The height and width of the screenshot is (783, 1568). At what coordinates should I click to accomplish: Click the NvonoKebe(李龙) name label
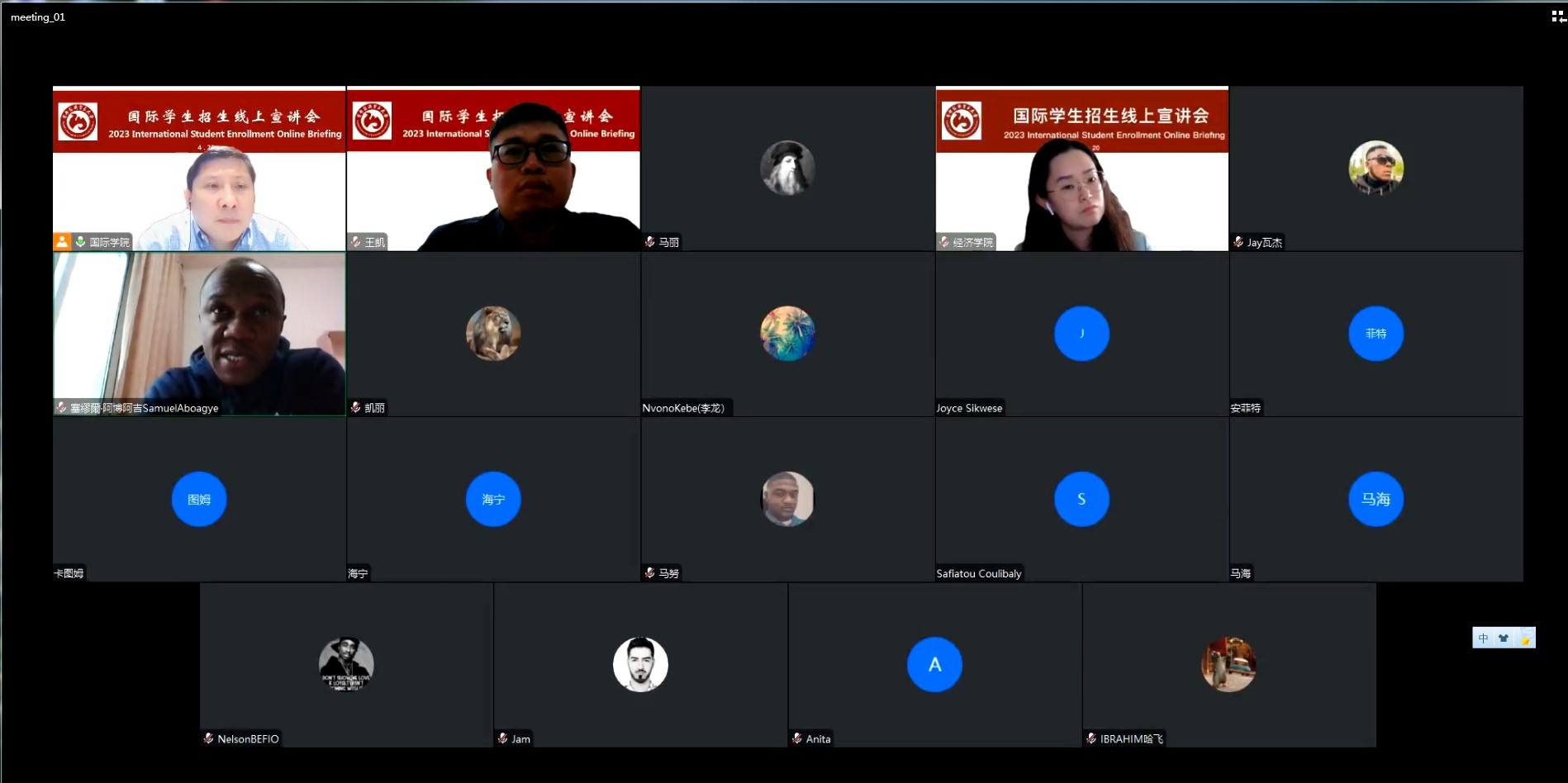point(683,408)
